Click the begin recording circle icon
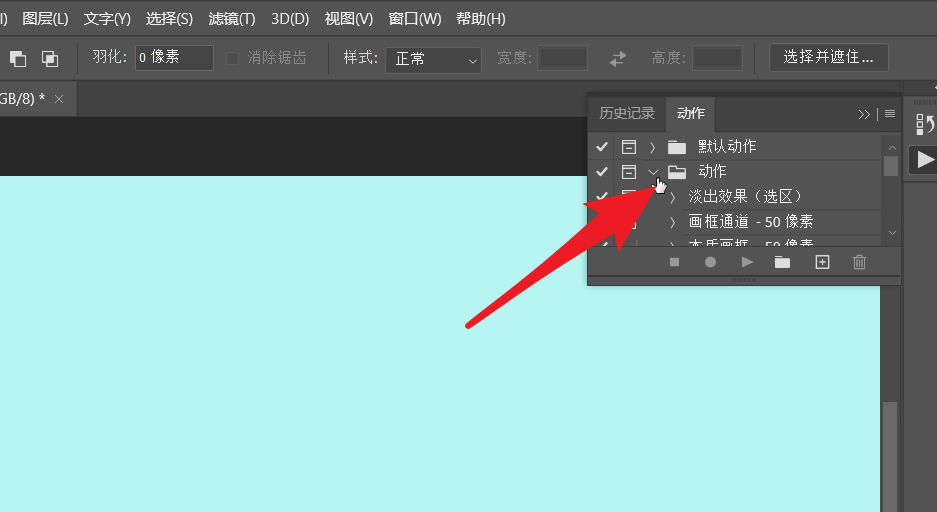The image size is (937, 512). (x=710, y=262)
